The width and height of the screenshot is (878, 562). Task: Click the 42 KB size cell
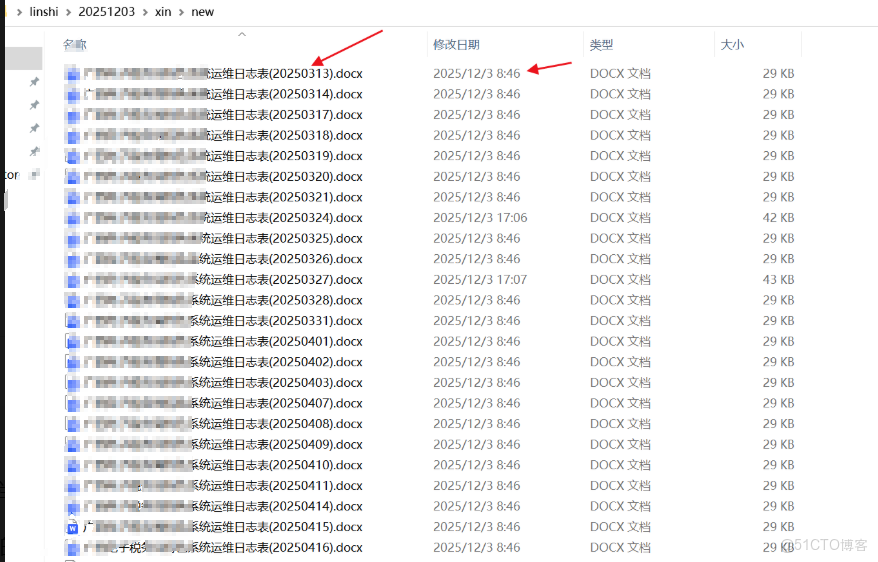click(778, 218)
